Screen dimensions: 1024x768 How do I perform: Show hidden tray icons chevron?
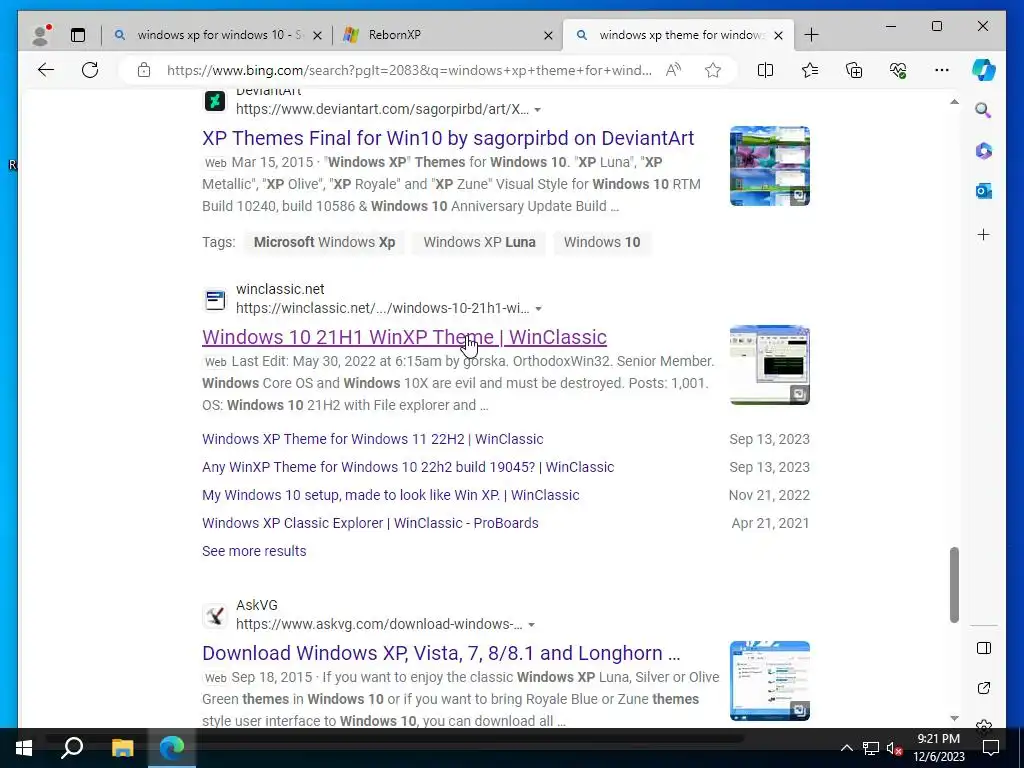click(846, 748)
